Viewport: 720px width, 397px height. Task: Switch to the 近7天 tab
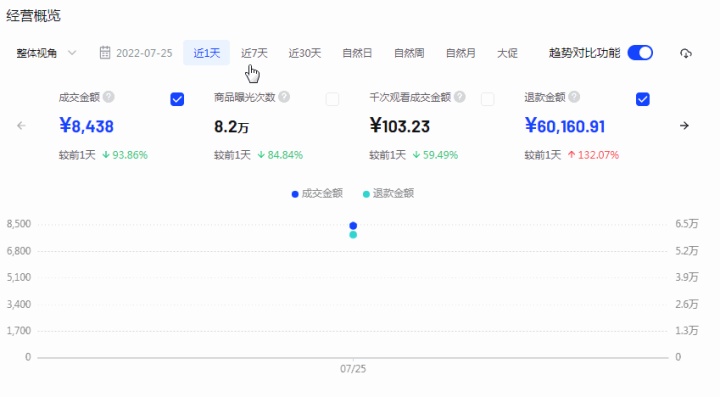[254, 53]
